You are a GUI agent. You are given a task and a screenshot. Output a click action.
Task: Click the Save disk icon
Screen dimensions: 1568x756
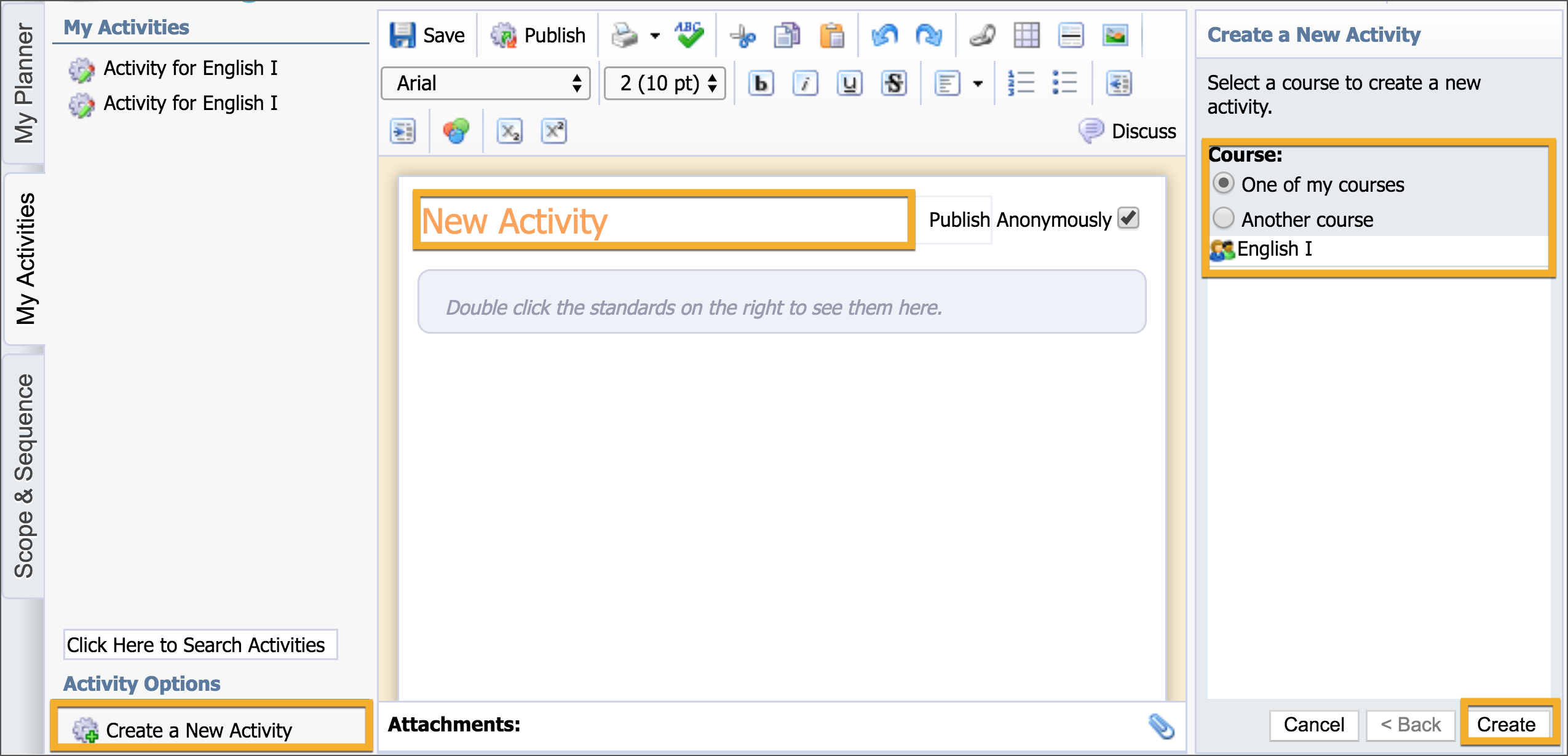pyautogui.click(x=403, y=35)
